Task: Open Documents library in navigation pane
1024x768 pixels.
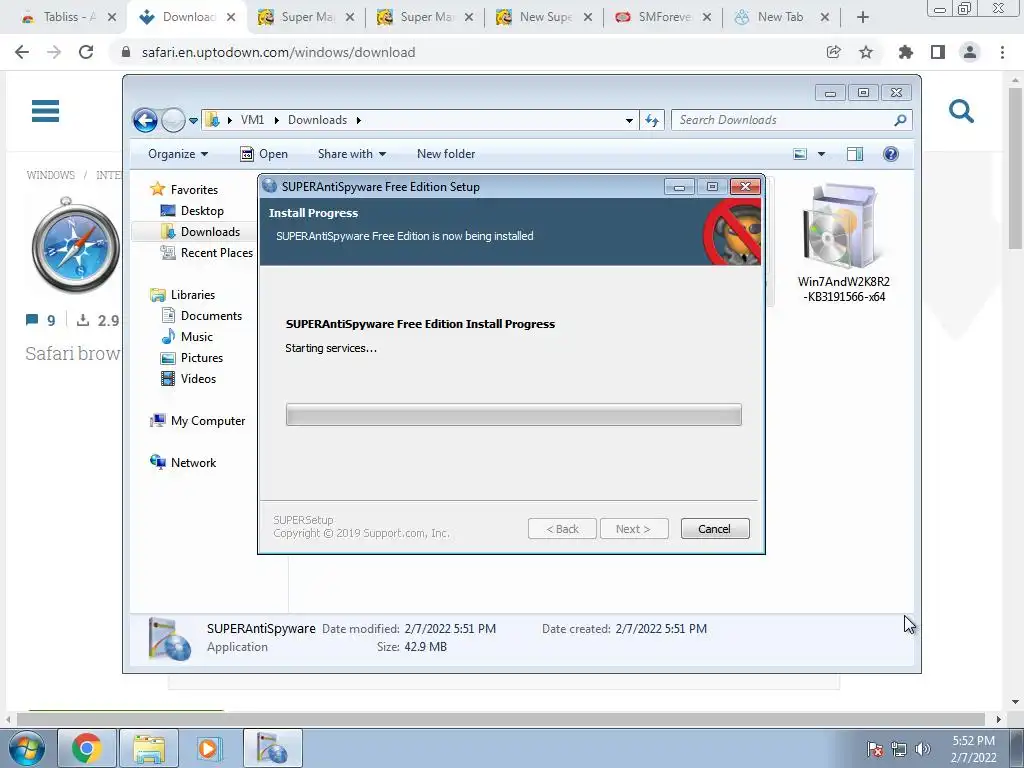Action: 201,316
